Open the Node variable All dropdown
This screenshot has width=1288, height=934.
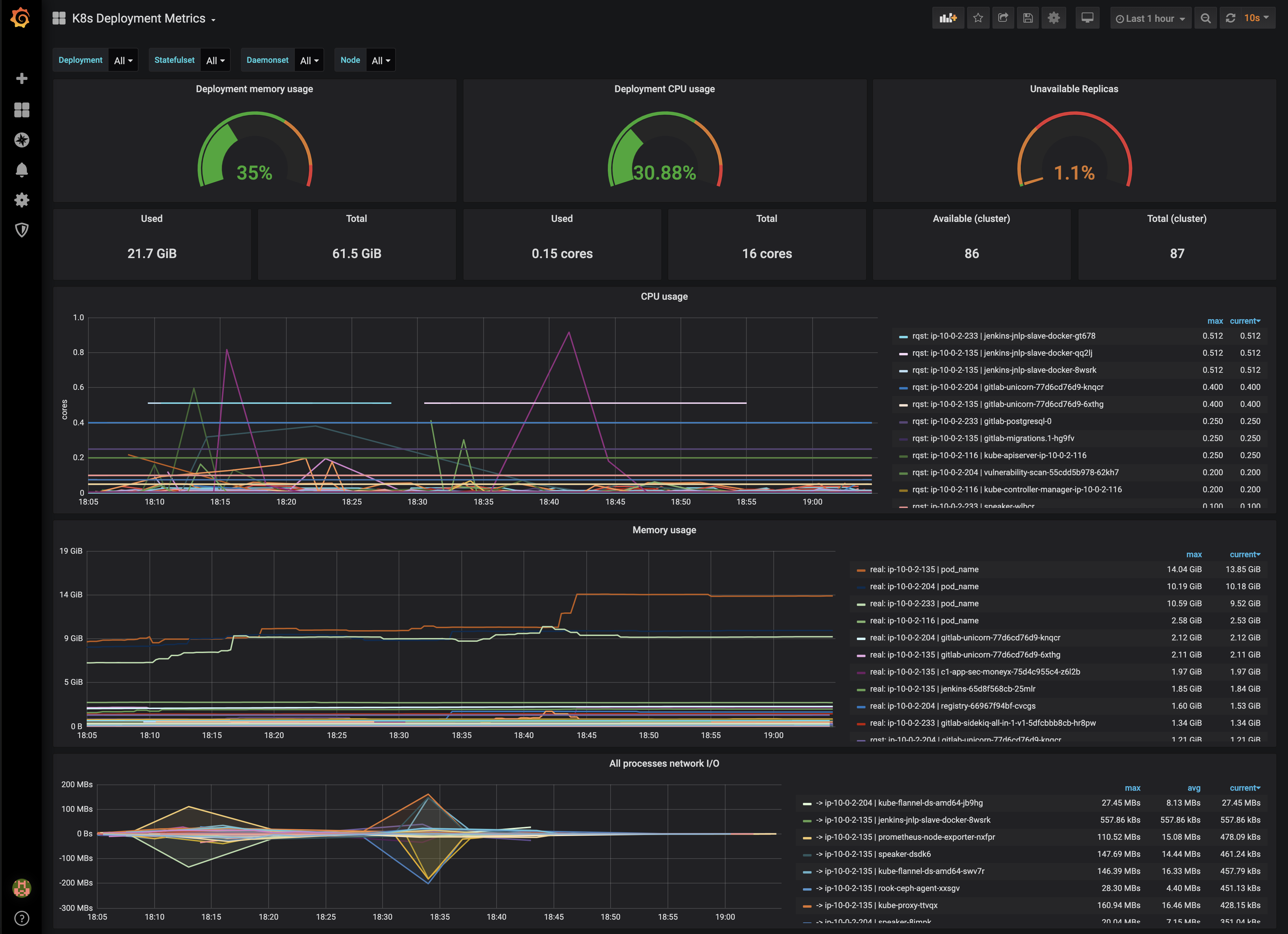tap(381, 60)
